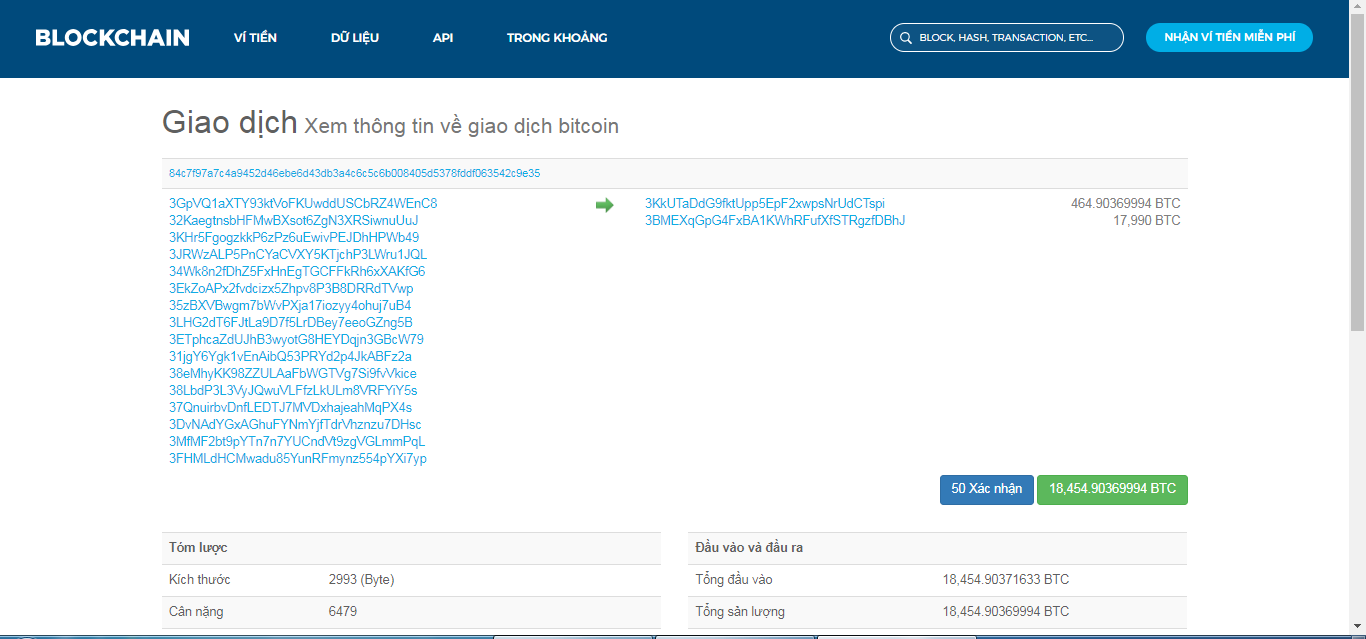Open input address 31jgY6Ygk1vEnAibQ53PRYd2p4JkABFz2a
1366x639 pixels.
290,356
